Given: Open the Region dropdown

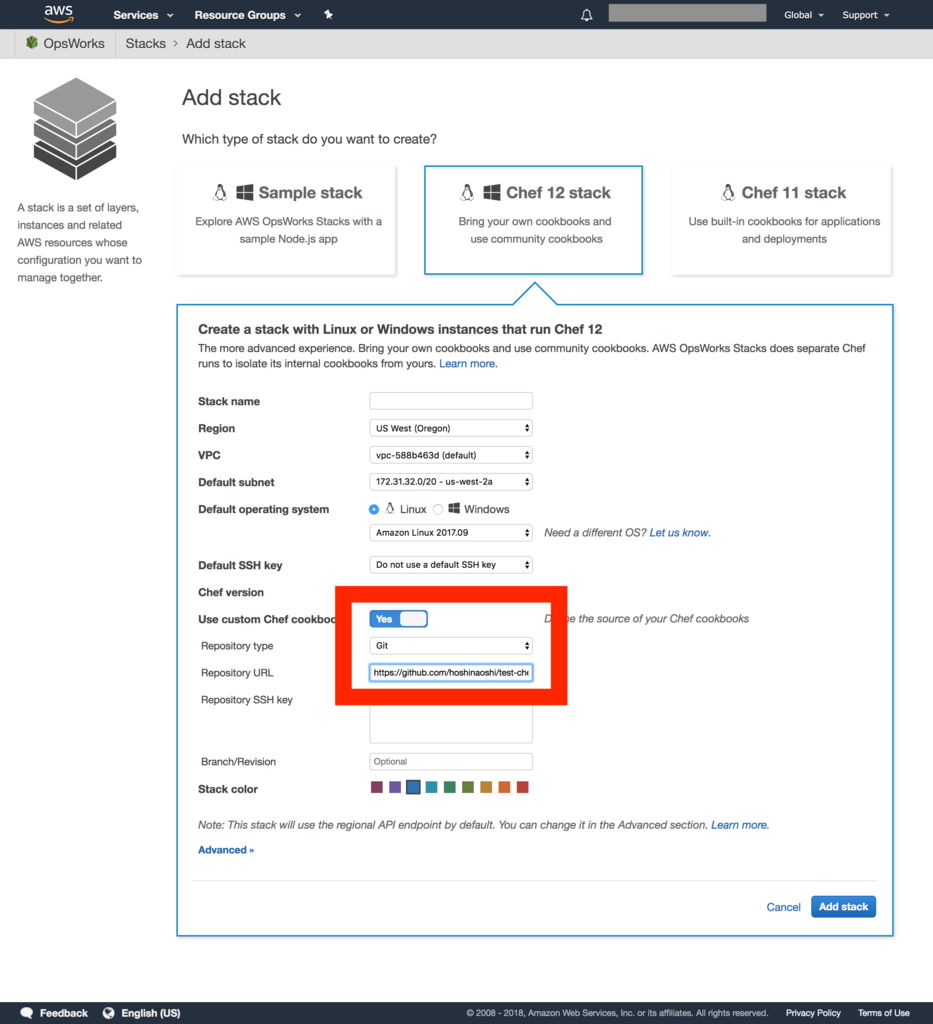Looking at the screenshot, I should (451, 428).
